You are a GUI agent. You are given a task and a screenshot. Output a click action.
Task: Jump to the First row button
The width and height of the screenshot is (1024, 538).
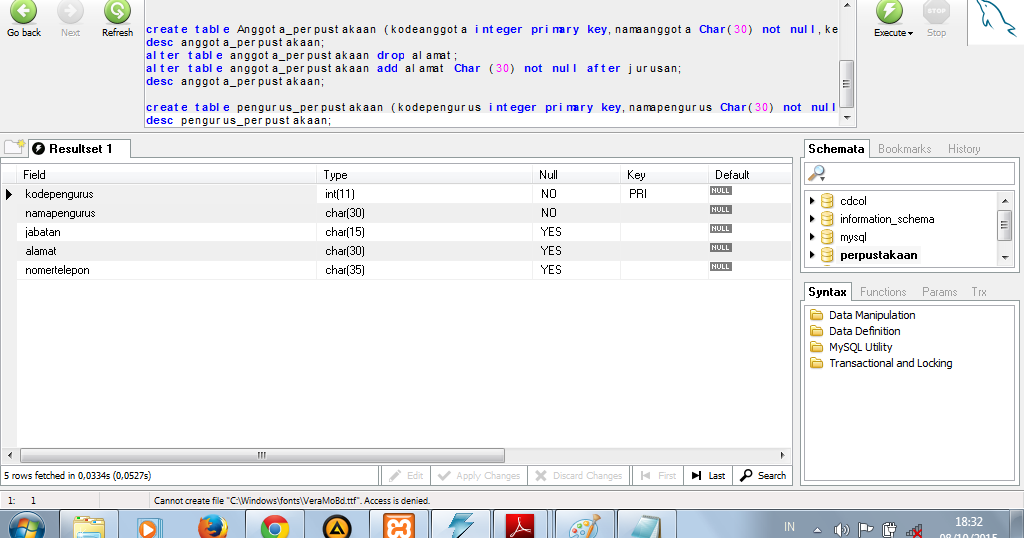coord(658,475)
